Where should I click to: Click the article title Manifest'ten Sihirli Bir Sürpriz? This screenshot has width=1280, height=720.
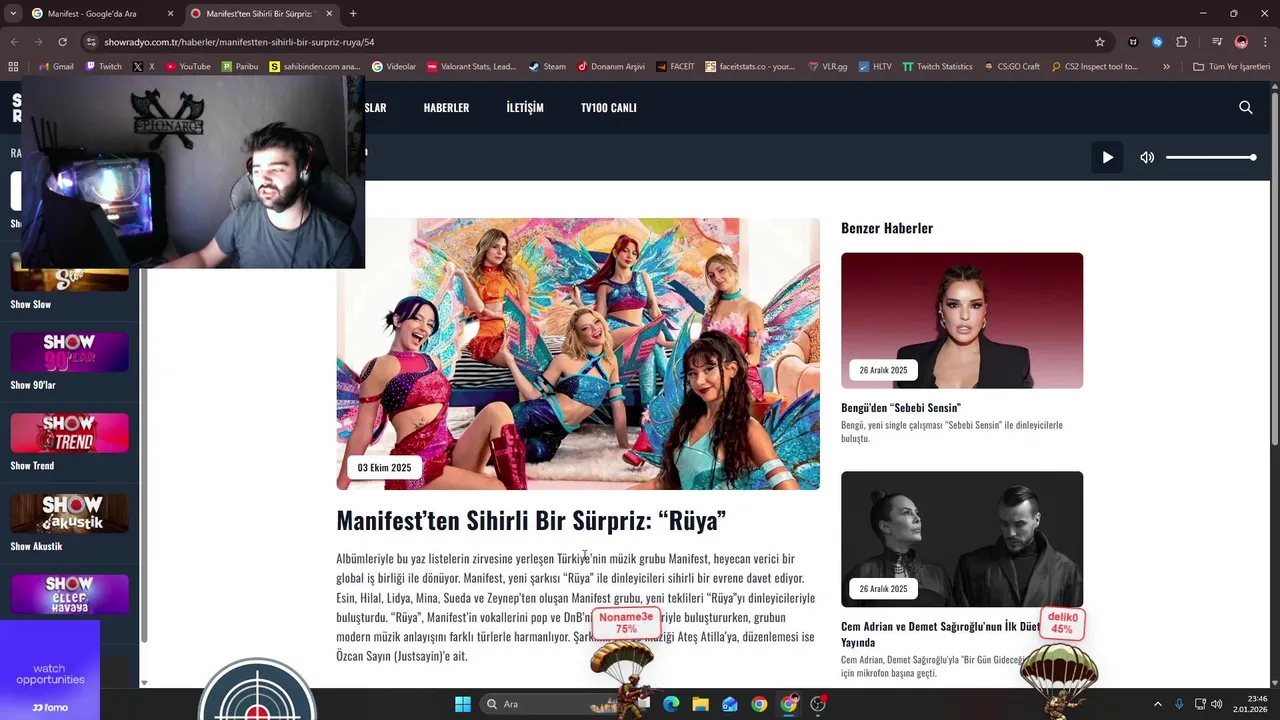click(x=531, y=521)
